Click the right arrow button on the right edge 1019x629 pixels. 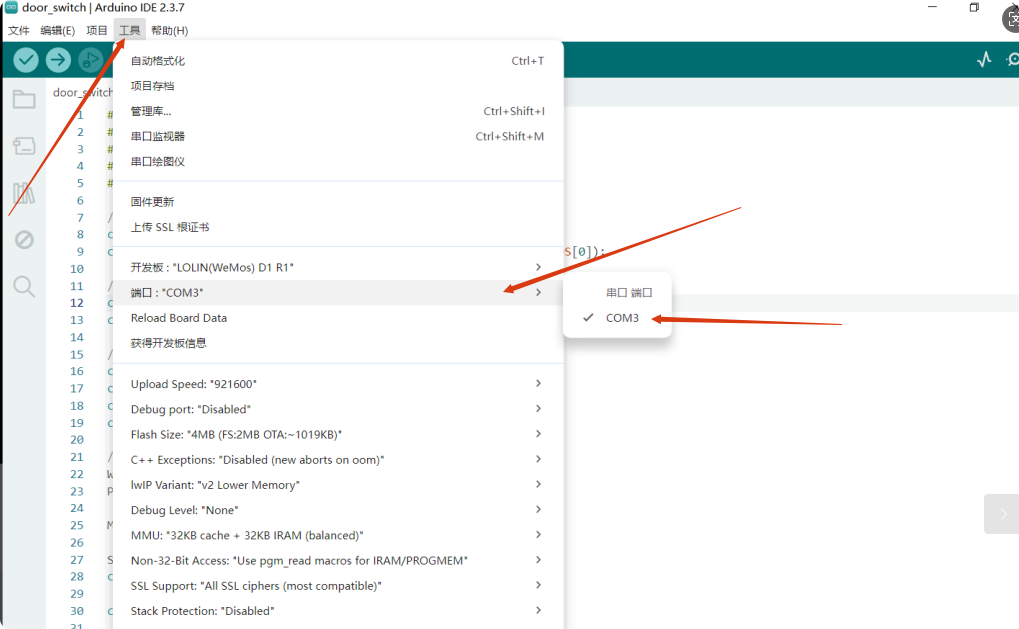click(x=1002, y=514)
